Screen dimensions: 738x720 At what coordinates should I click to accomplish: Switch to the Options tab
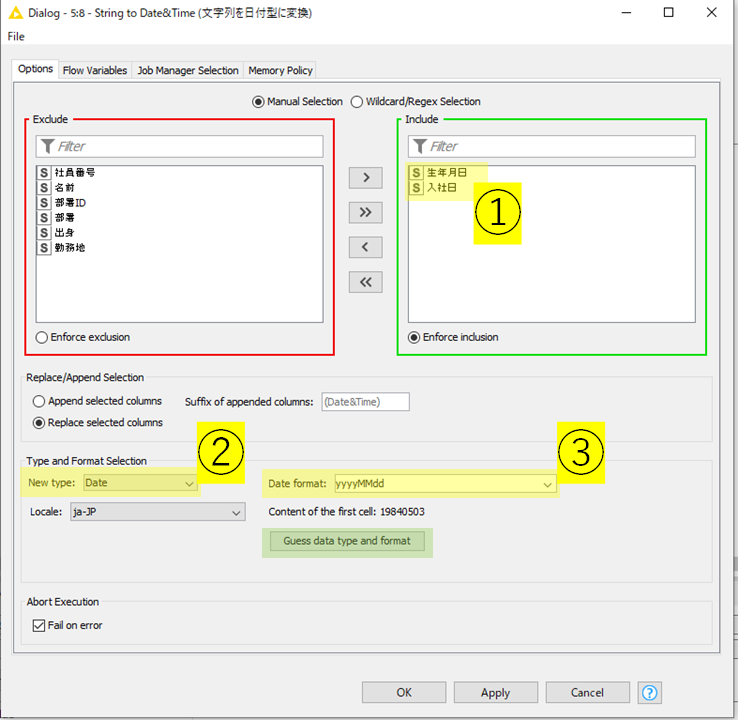click(35, 69)
